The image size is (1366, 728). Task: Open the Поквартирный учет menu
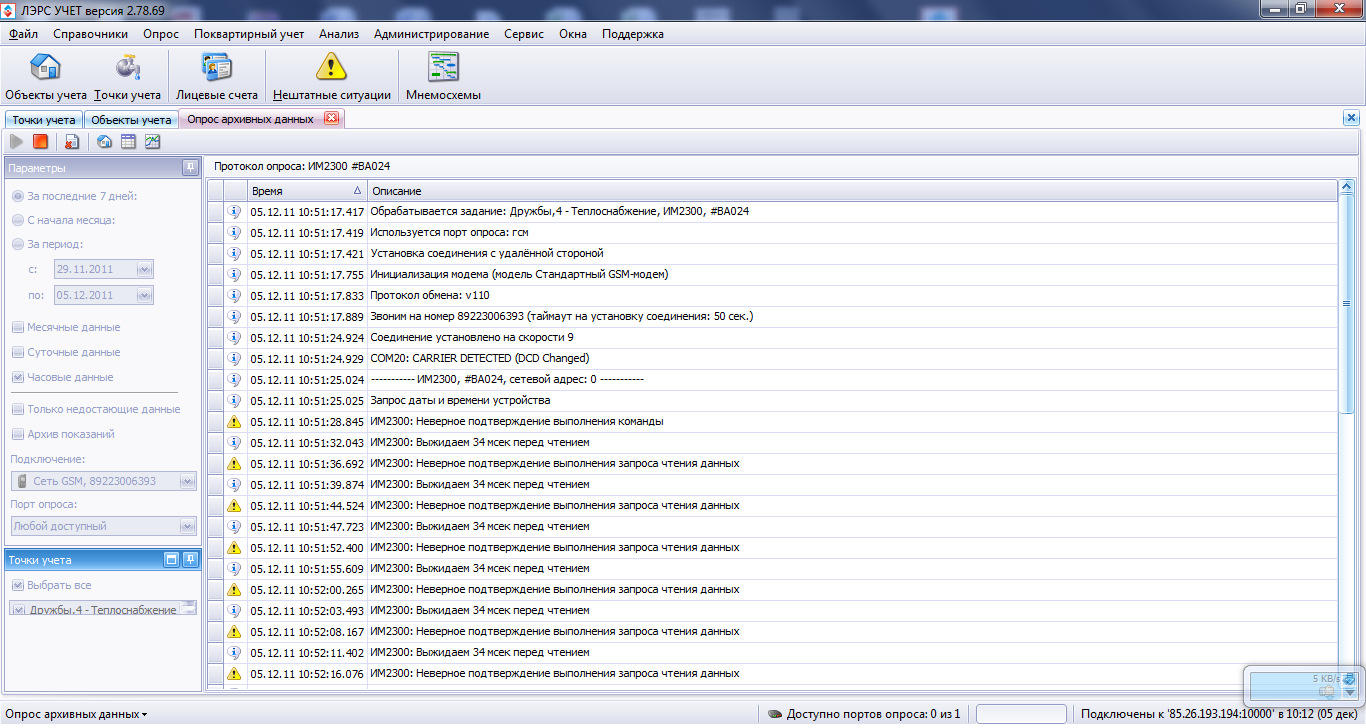(x=249, y=34)
